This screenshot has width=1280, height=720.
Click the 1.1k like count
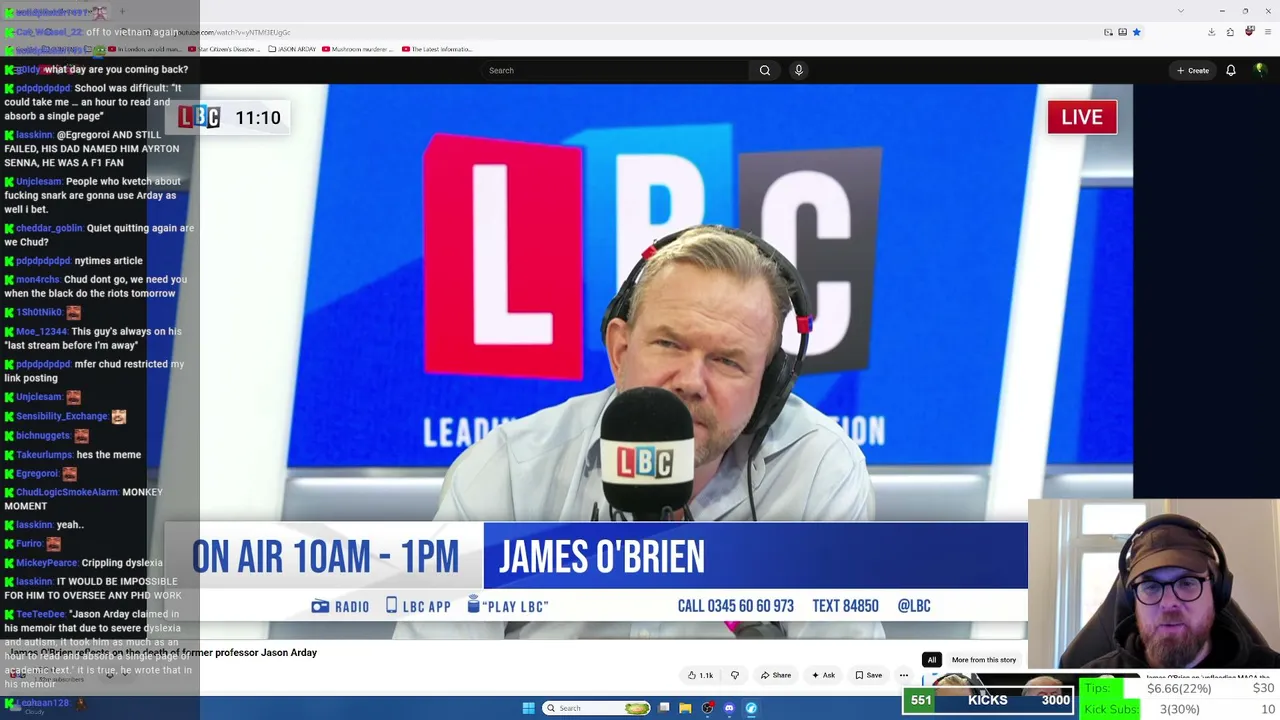[x=706, y=675]
